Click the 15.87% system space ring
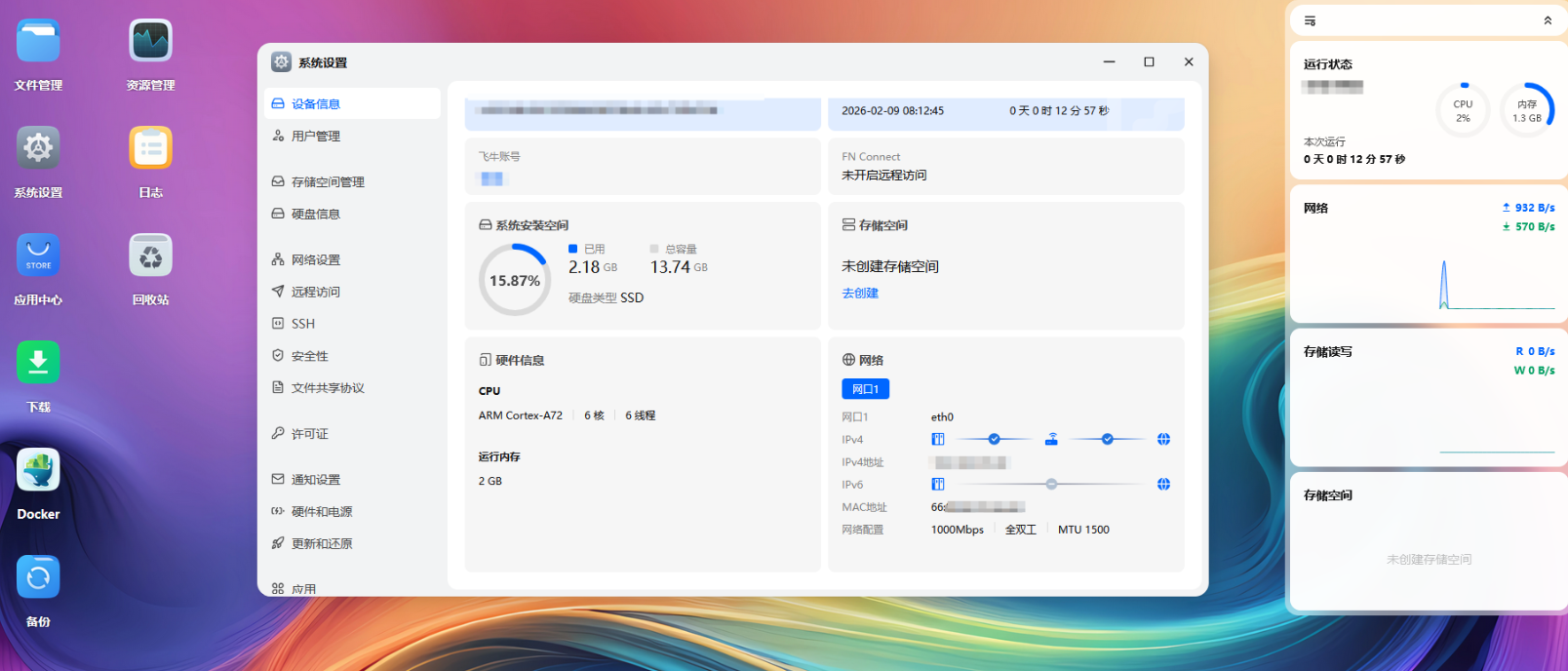This screenshot has height=671, width=1568. [x=515, y=281]
